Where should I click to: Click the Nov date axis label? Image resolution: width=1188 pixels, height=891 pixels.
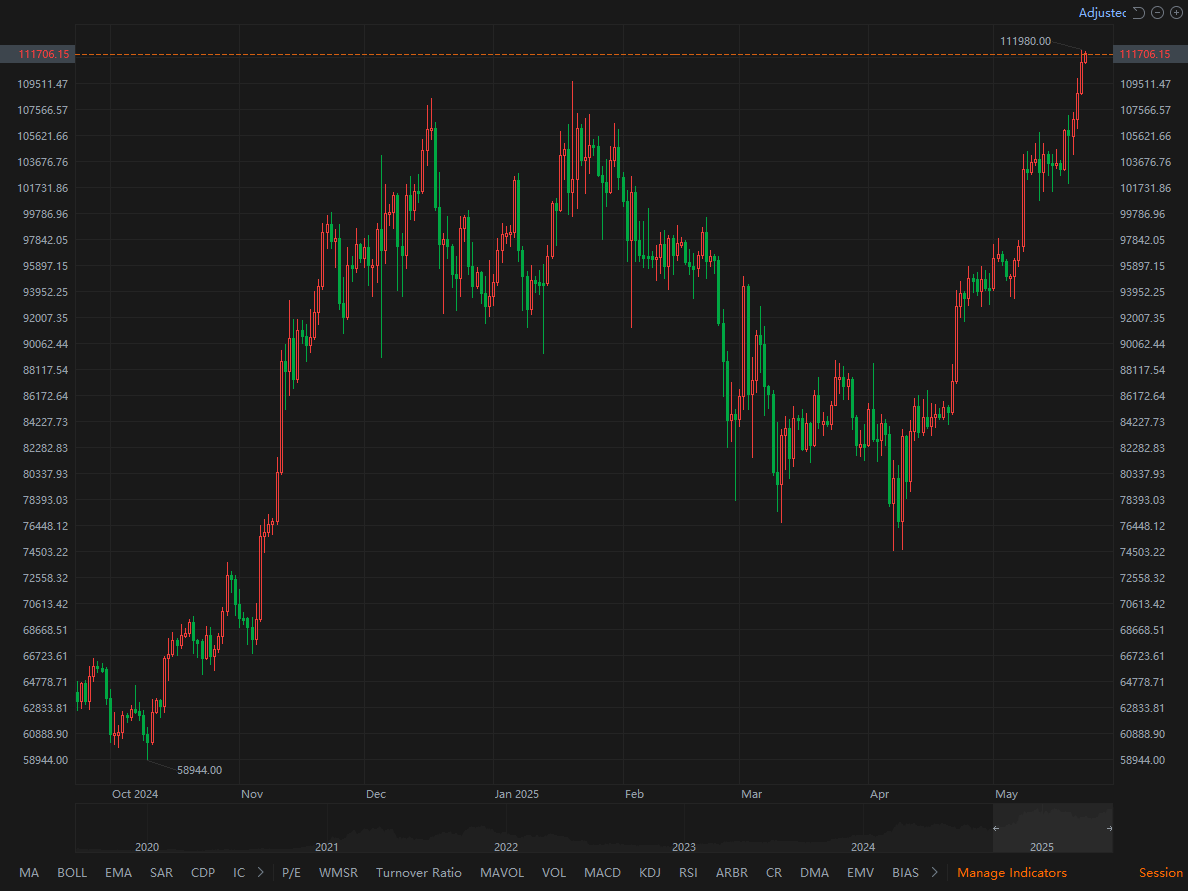252,794
